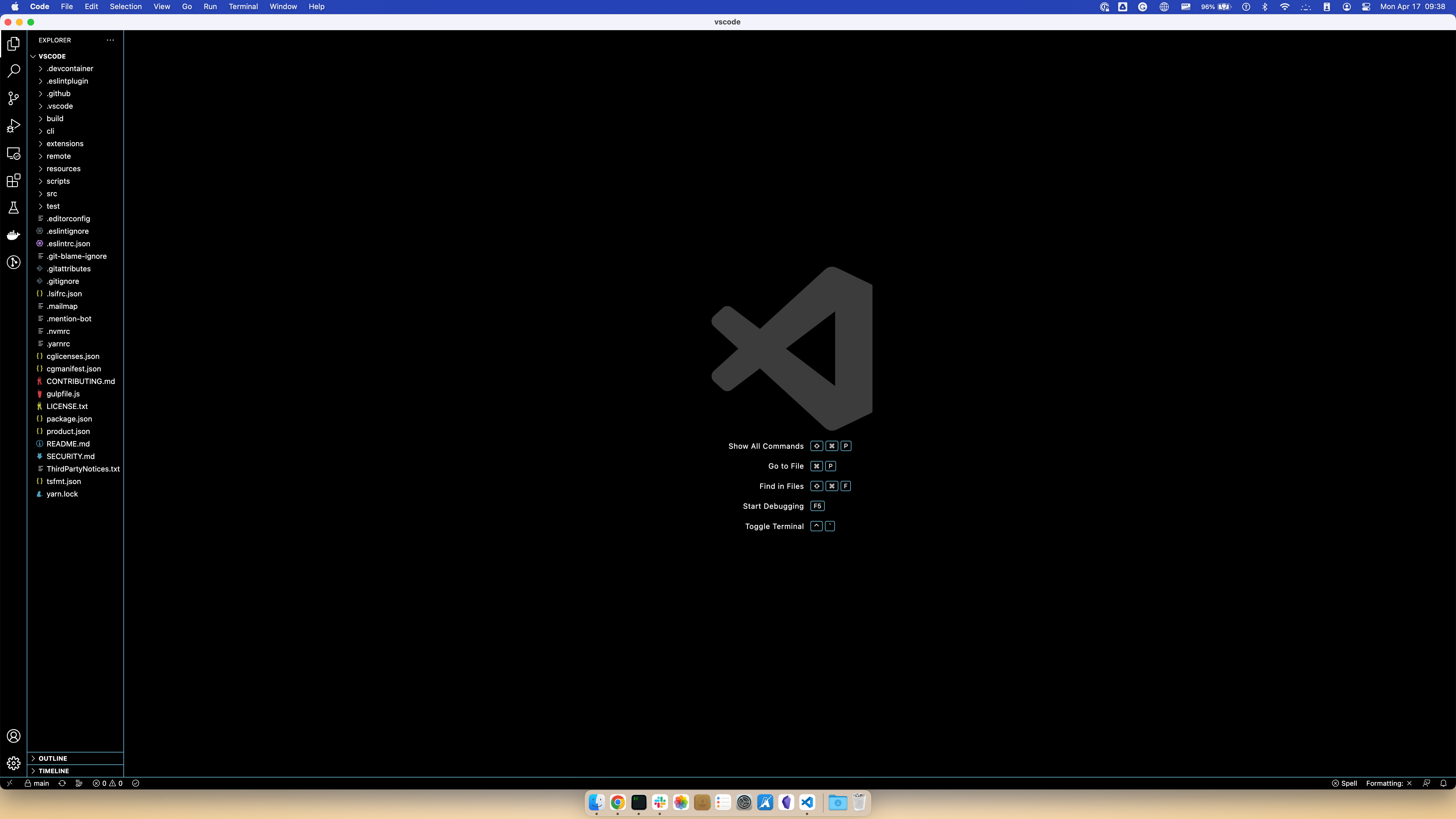Select the Testing beaker icon
The width and height of the screenshot is (1456, 819).
click(x=14, y=207)
